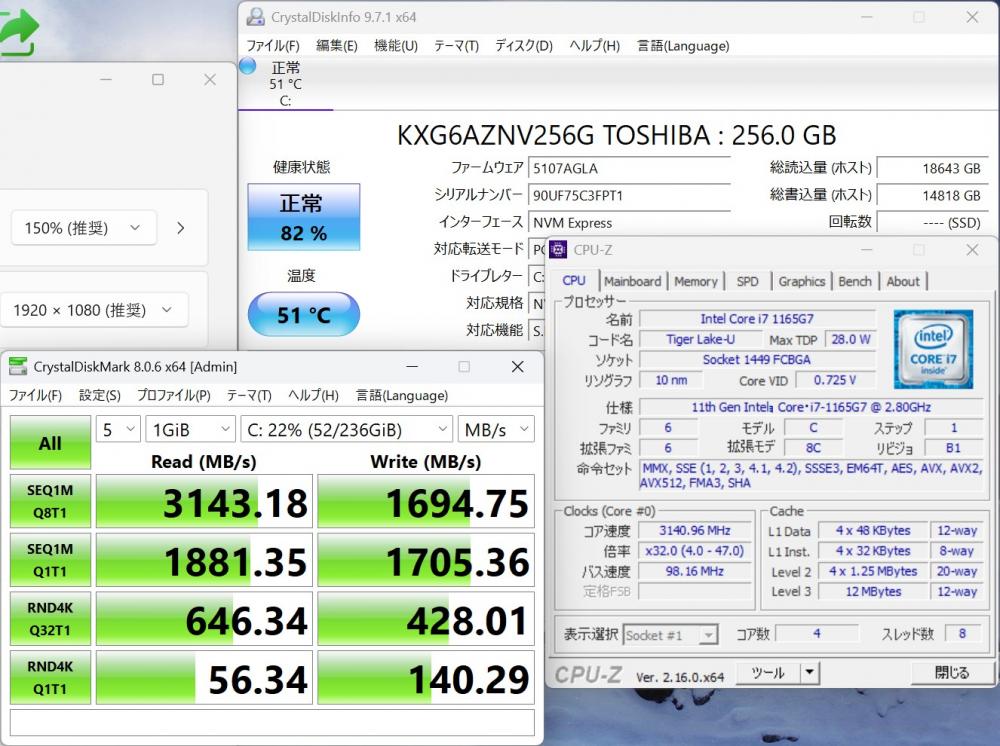Click the ツール button in CPU-Z
Viewport: 1000px width, 746px height.
click(x=768, y=673)
